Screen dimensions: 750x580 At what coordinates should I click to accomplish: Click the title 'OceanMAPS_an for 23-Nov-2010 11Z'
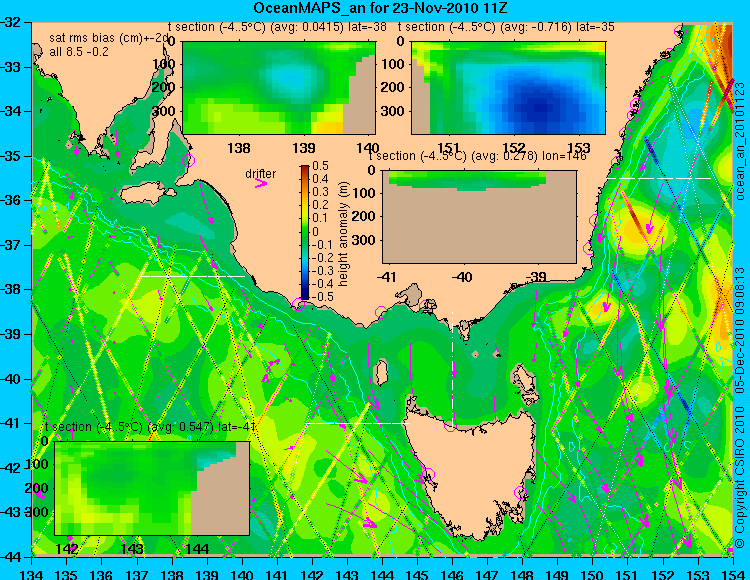380,8
